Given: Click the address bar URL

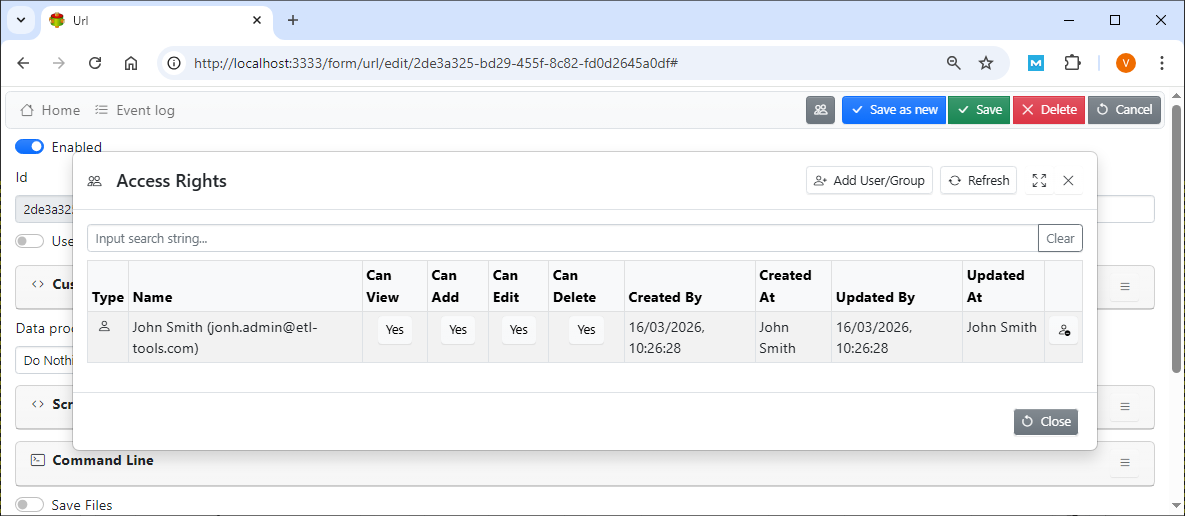Looking at the screenshot, I should click(435, 63).
